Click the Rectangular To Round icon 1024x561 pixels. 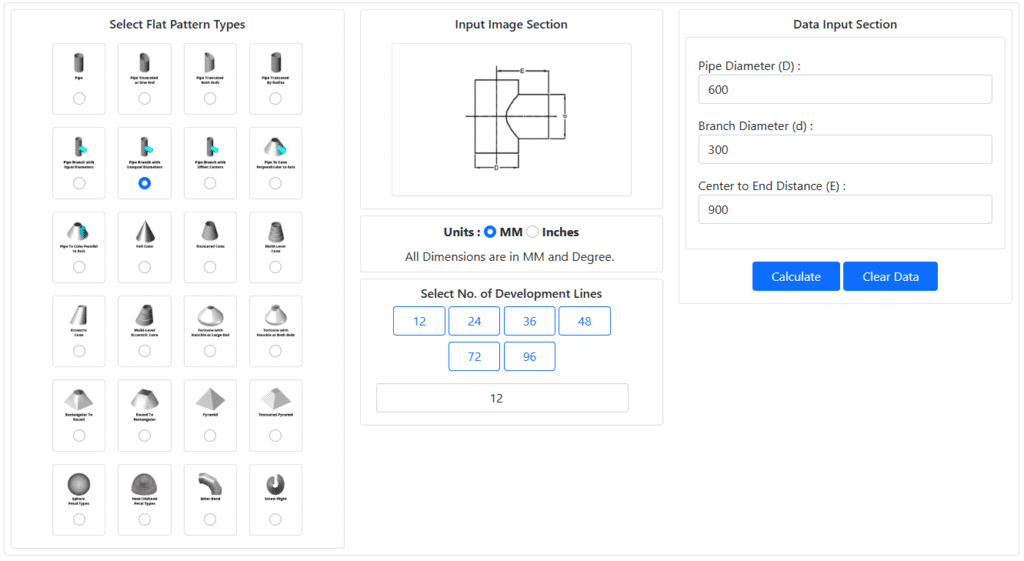79,400
